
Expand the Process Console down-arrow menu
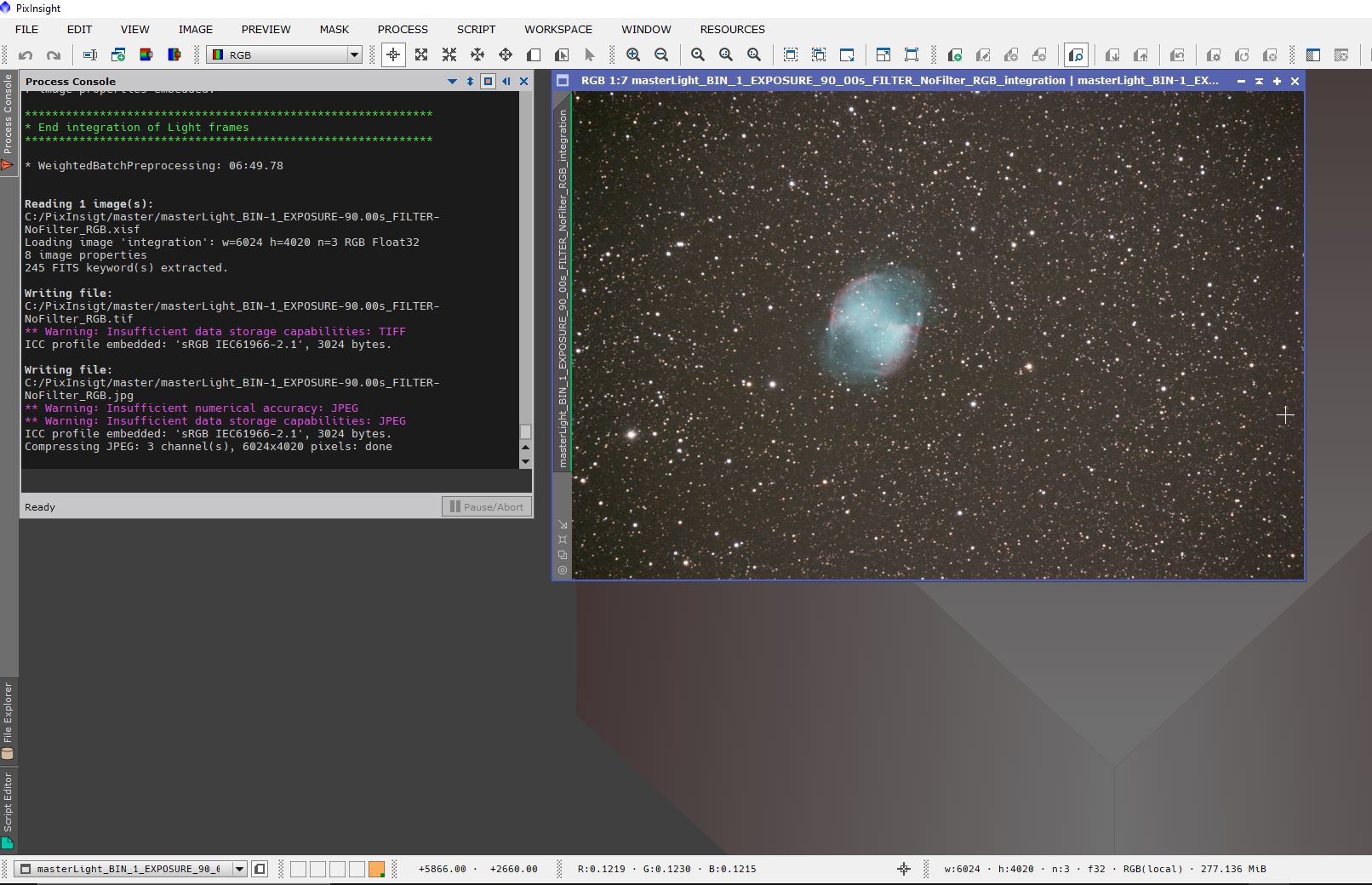pyautogui.click(x=452, y=82)
